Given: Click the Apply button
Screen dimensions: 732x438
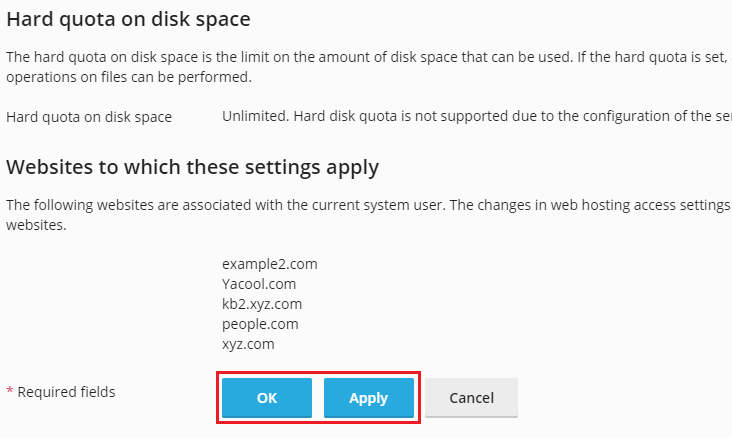Looking at the screenshot, I should [369, 397].
